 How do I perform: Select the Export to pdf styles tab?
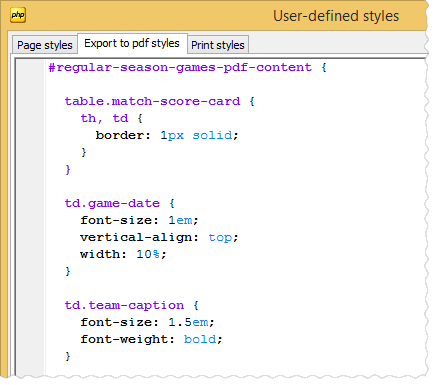pos(132,43)
